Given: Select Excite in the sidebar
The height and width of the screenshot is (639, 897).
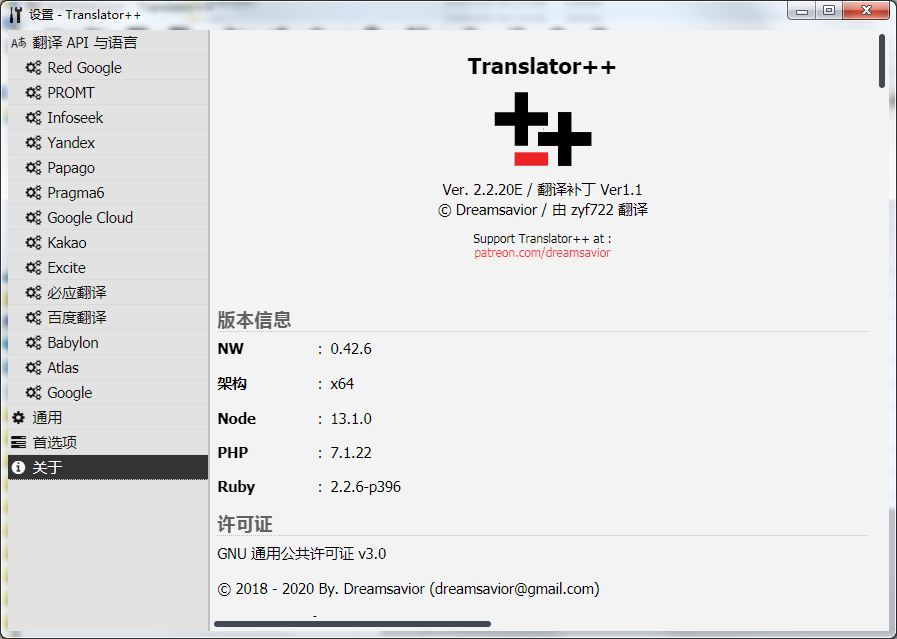Looking at the screenshot, I should (108, 268).
